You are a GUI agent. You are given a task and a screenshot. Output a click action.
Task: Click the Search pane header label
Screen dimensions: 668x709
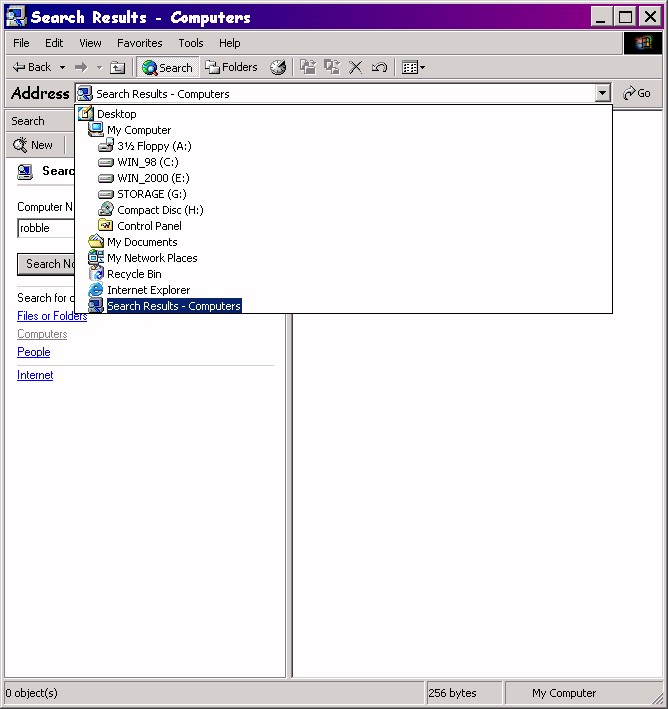[28, 121]
